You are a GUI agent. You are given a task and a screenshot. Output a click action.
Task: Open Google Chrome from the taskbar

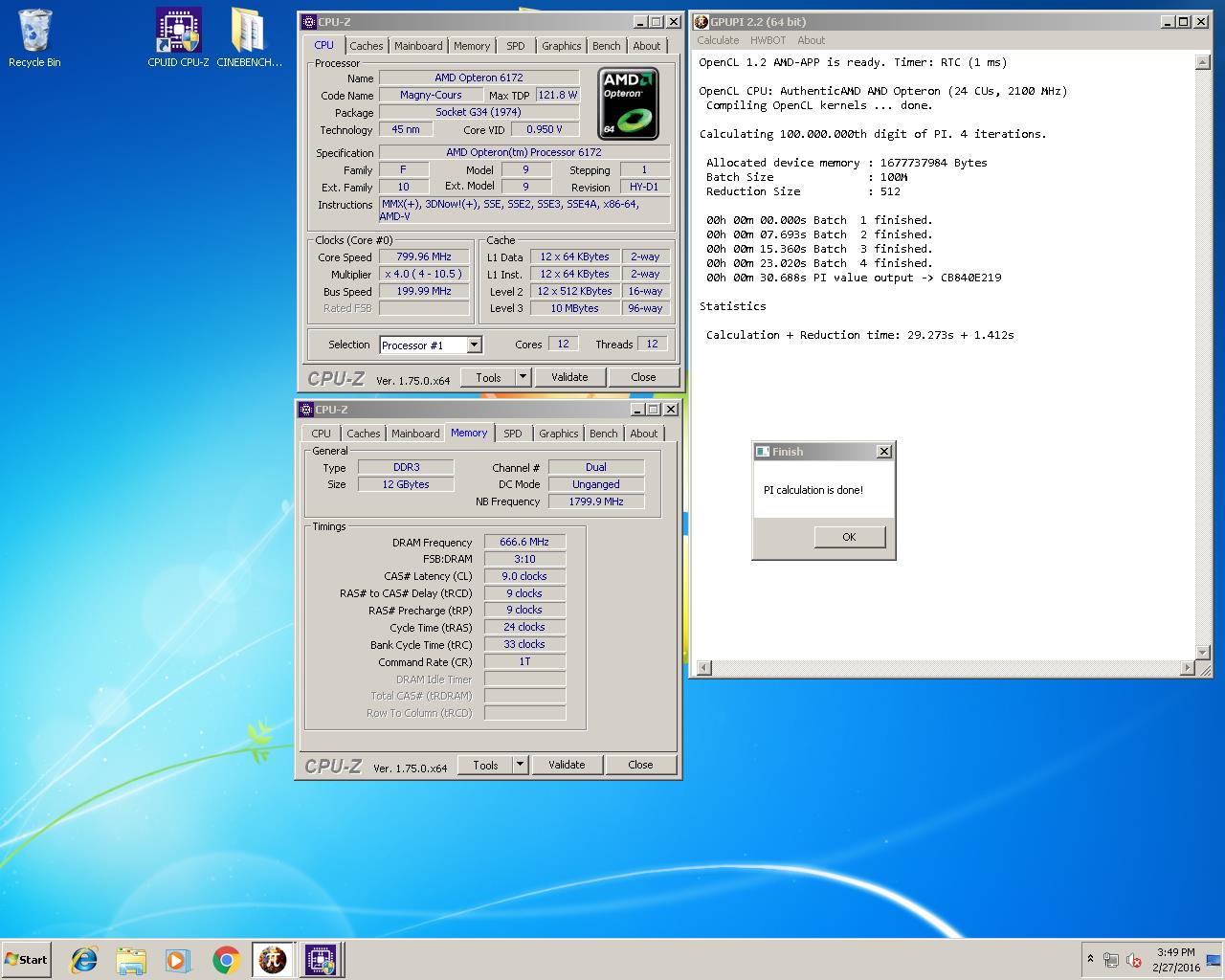(226, 959)
